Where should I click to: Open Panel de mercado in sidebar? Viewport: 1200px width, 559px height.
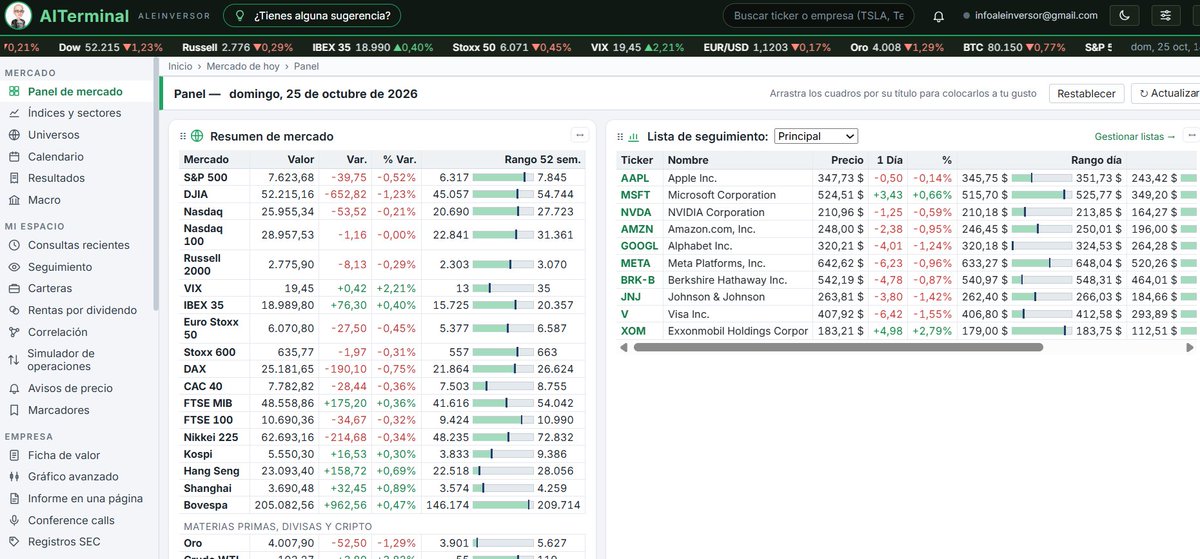[75, 91]
